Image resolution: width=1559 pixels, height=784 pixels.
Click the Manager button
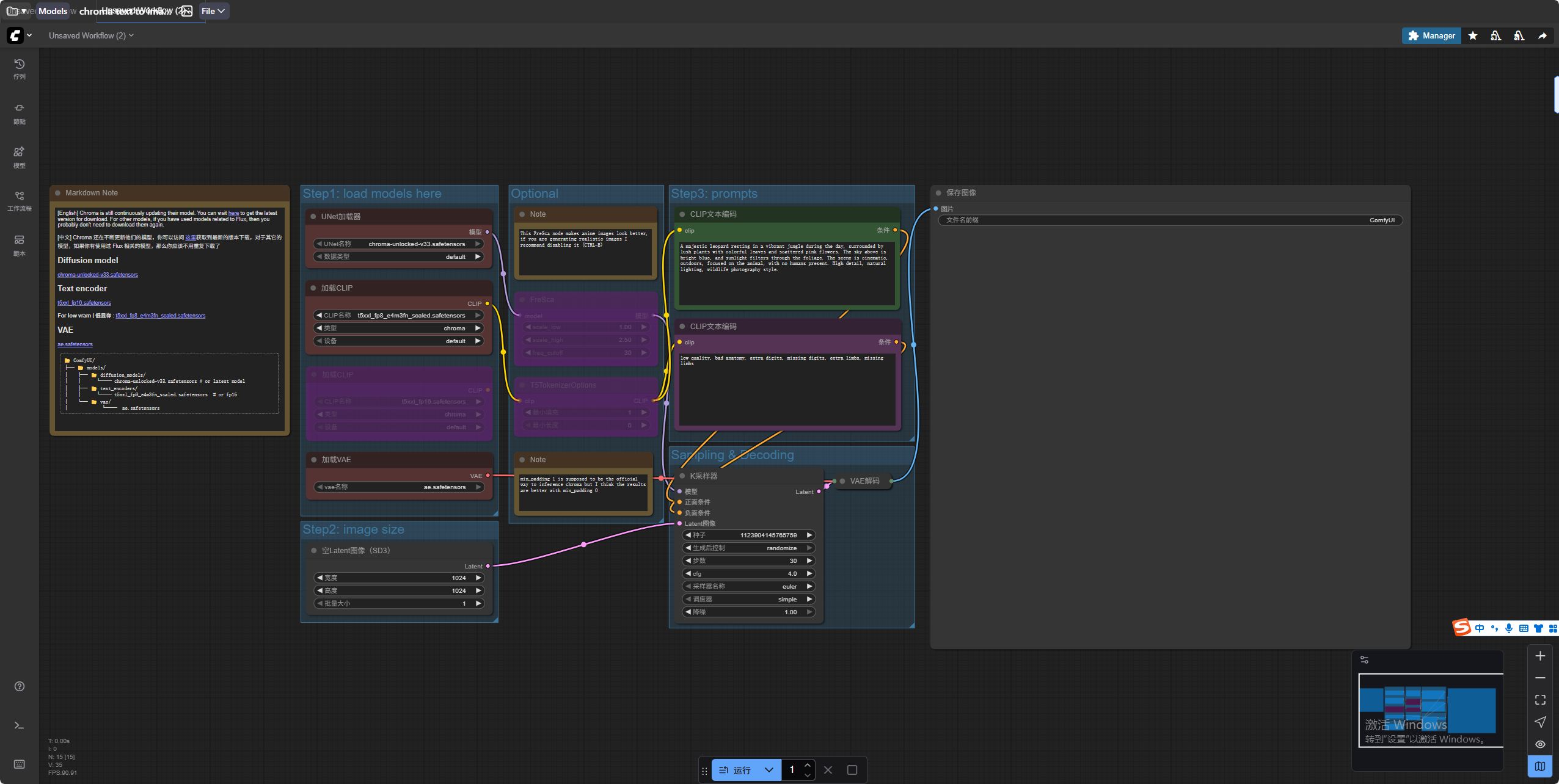pos(1431,35)
